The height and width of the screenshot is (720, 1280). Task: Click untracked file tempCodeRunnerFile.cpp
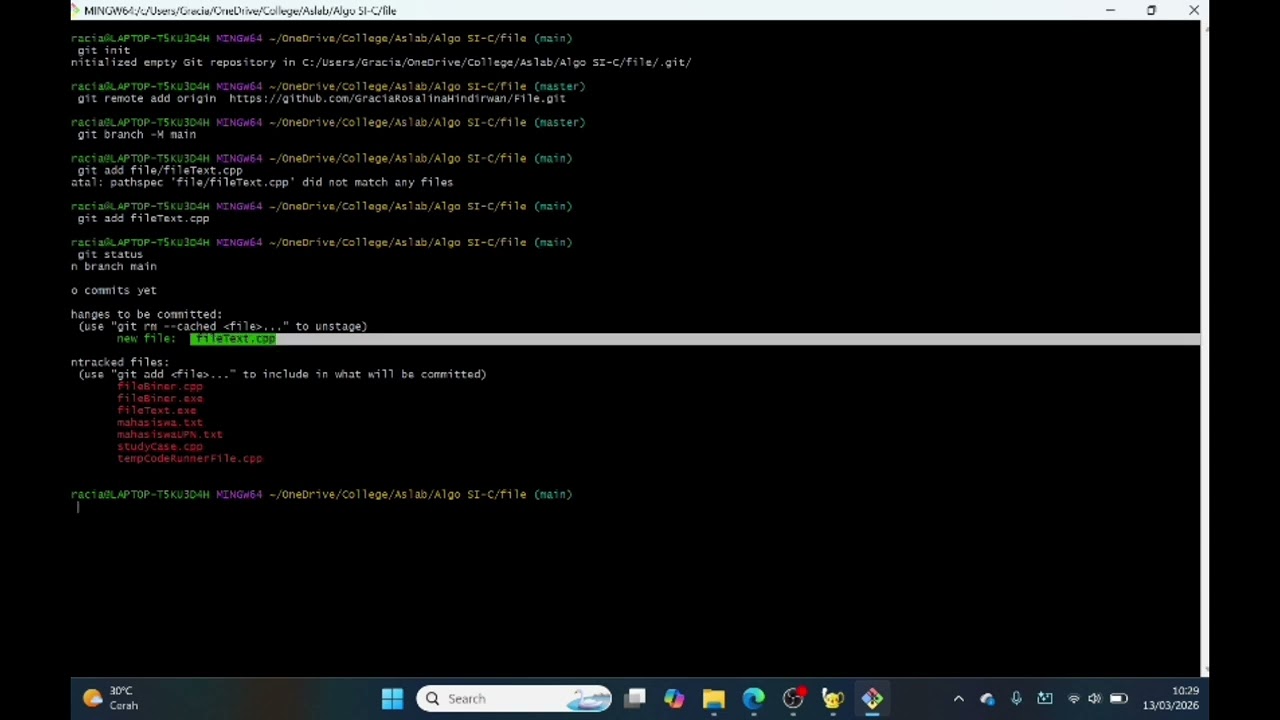(x=189, y=458)
